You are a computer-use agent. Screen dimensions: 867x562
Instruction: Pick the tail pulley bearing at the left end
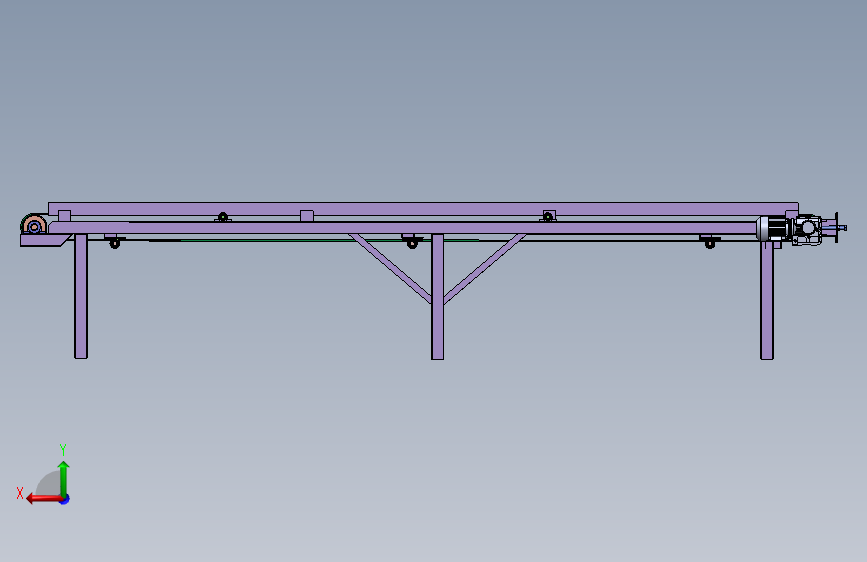[34, 226]
